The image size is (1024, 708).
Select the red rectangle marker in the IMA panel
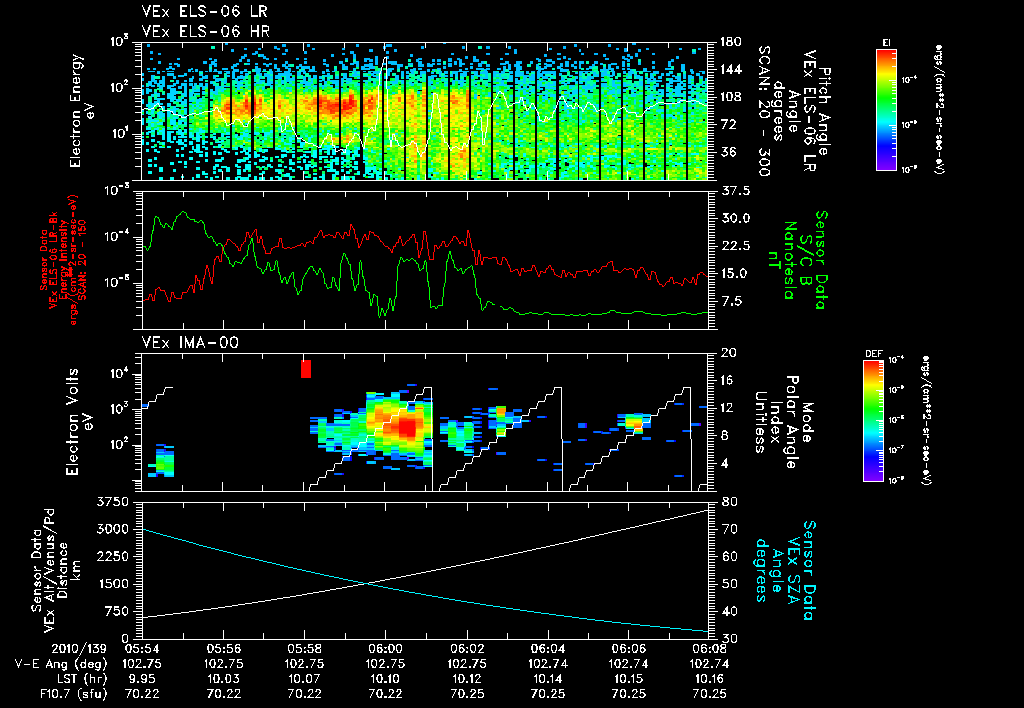click(306, 368)
